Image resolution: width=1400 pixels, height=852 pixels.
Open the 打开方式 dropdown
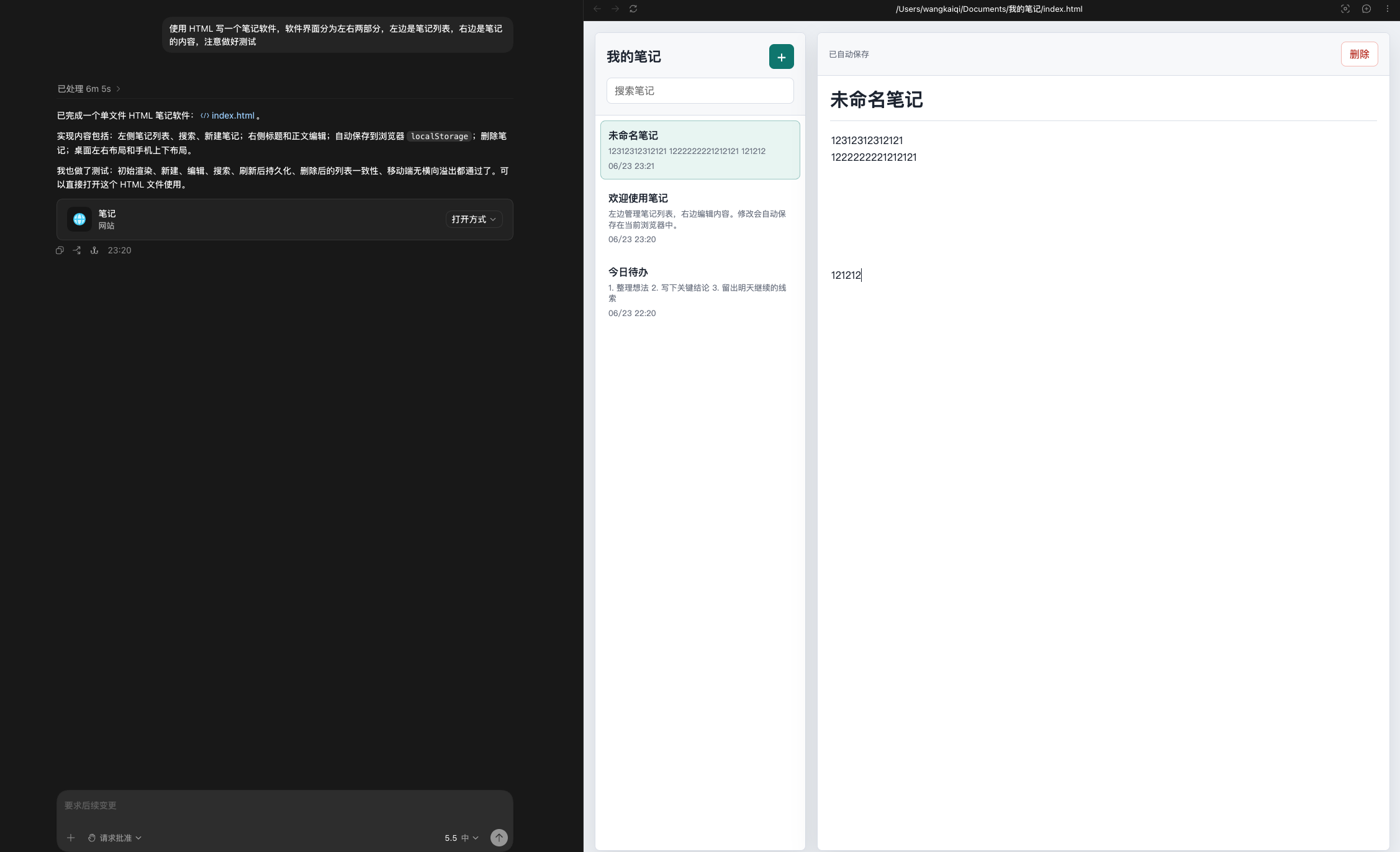click(474, 219)
